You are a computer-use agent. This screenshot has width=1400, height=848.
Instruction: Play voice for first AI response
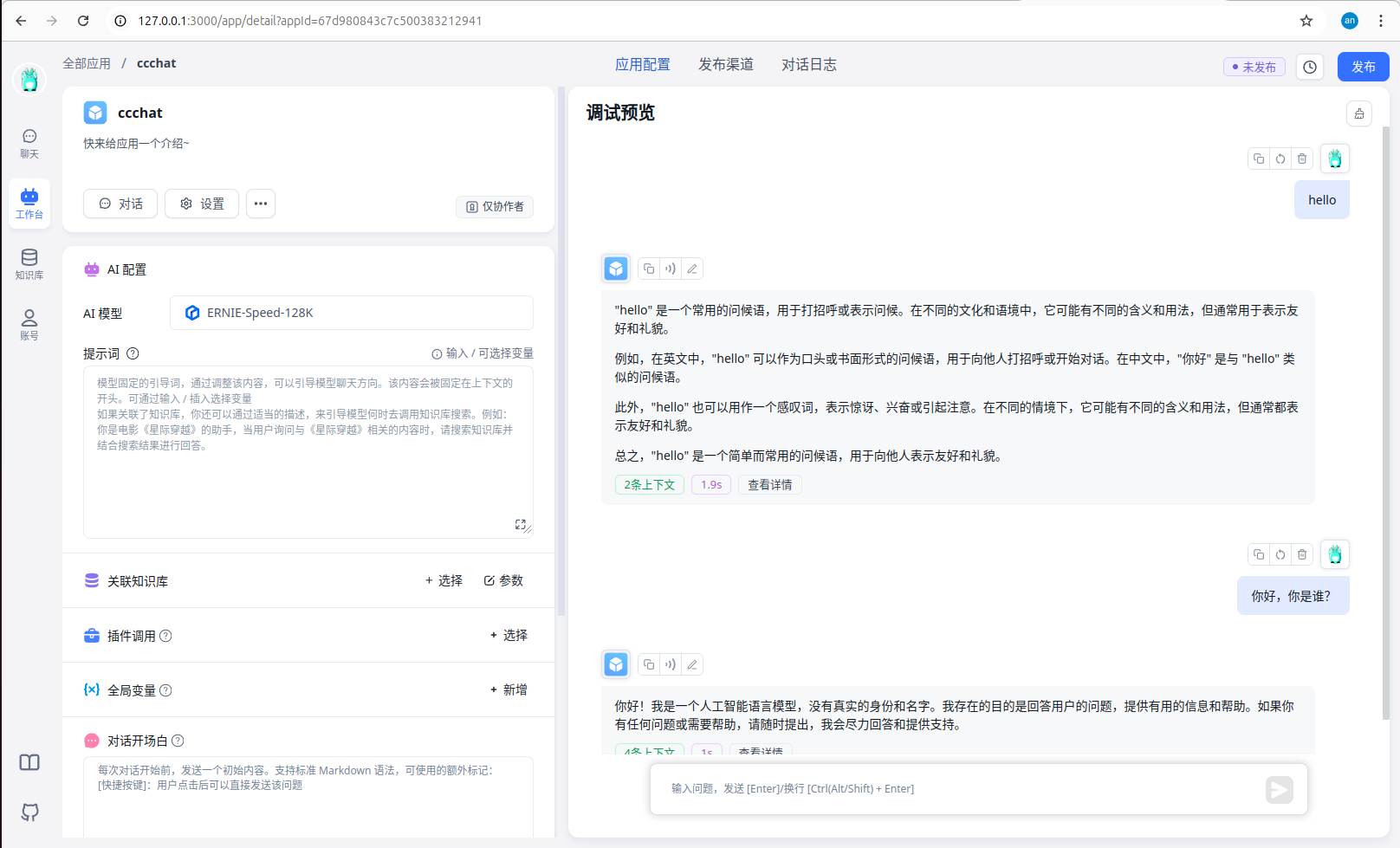[x=671, y=269]
